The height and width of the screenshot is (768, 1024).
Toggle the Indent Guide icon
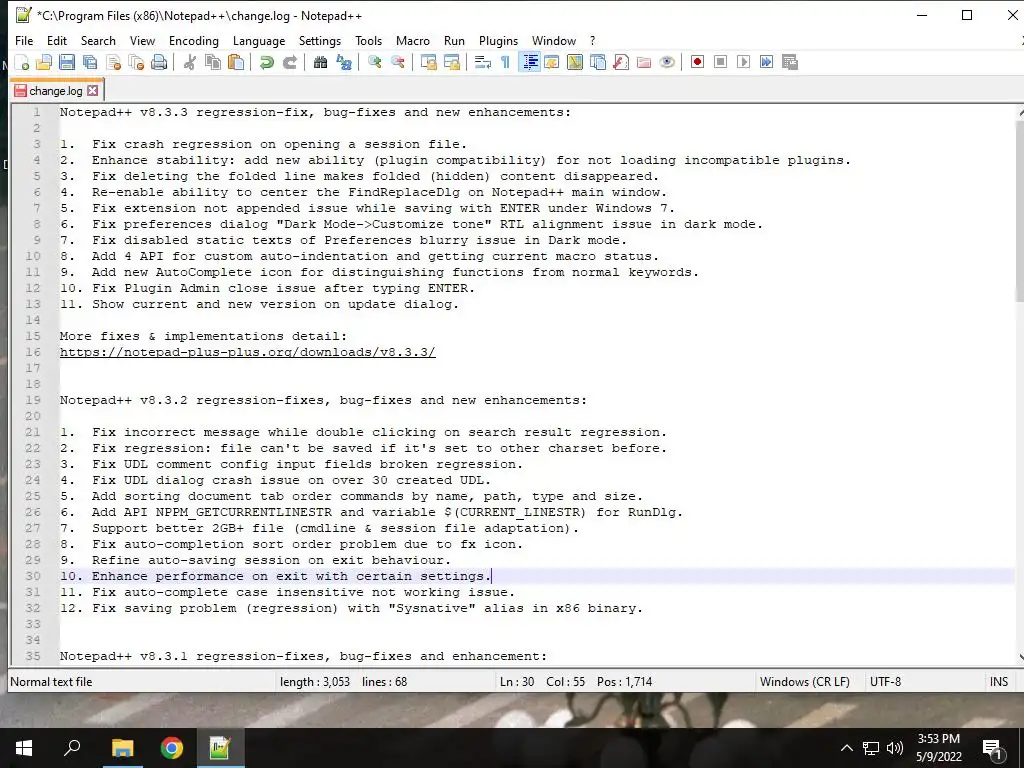point(529,62)
